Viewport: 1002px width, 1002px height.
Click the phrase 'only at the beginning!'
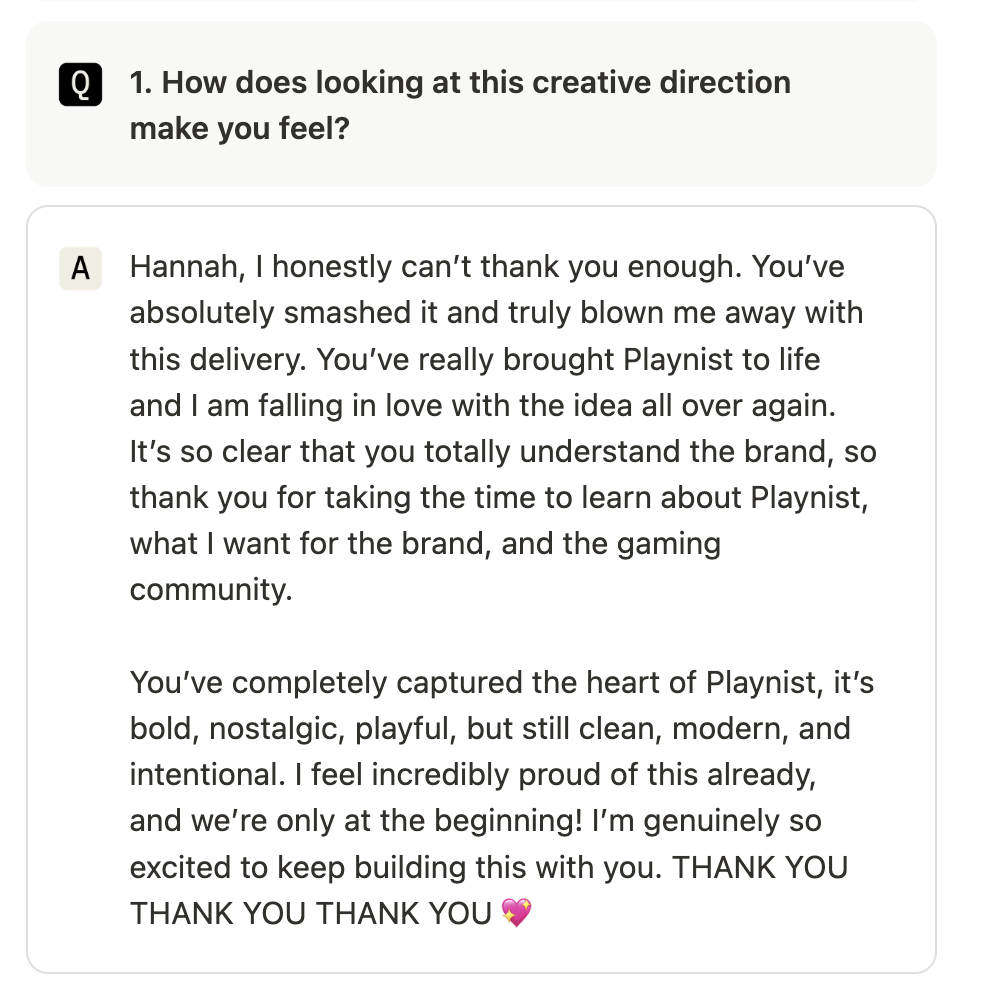(x=429, y=821)
